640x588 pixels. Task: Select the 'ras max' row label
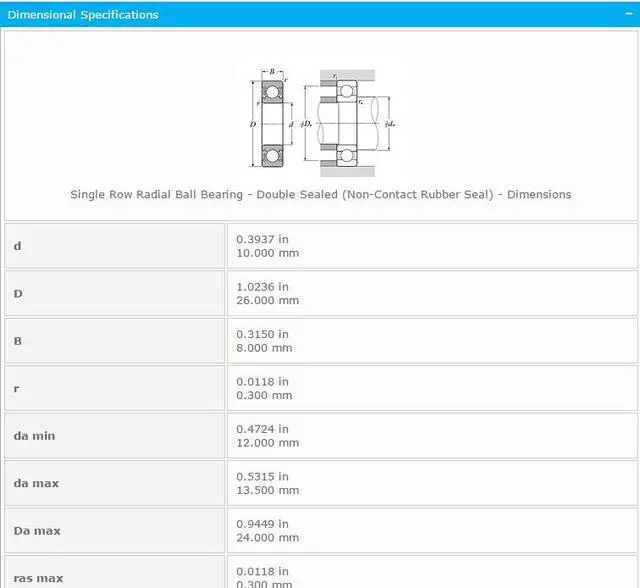(38, 578)
